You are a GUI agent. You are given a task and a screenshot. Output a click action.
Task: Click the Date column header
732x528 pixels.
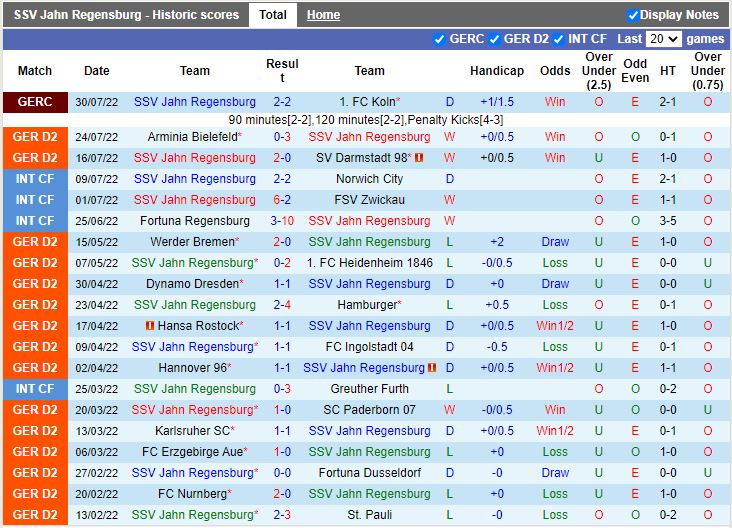[97, 71]
